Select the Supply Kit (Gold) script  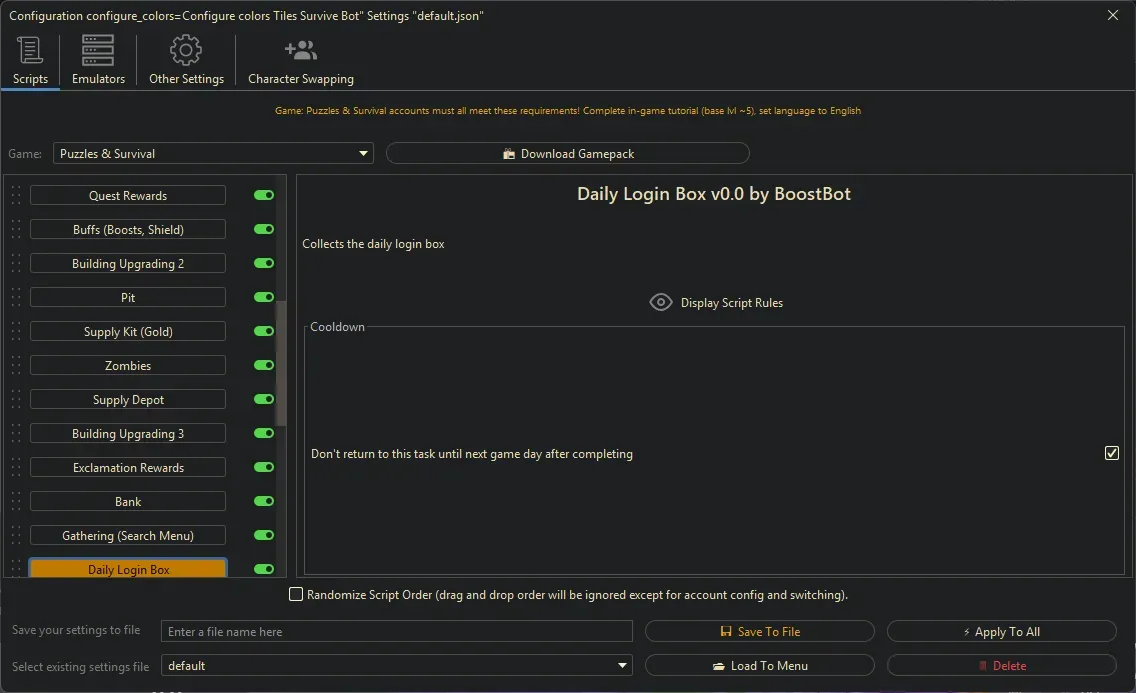[127, 331]
